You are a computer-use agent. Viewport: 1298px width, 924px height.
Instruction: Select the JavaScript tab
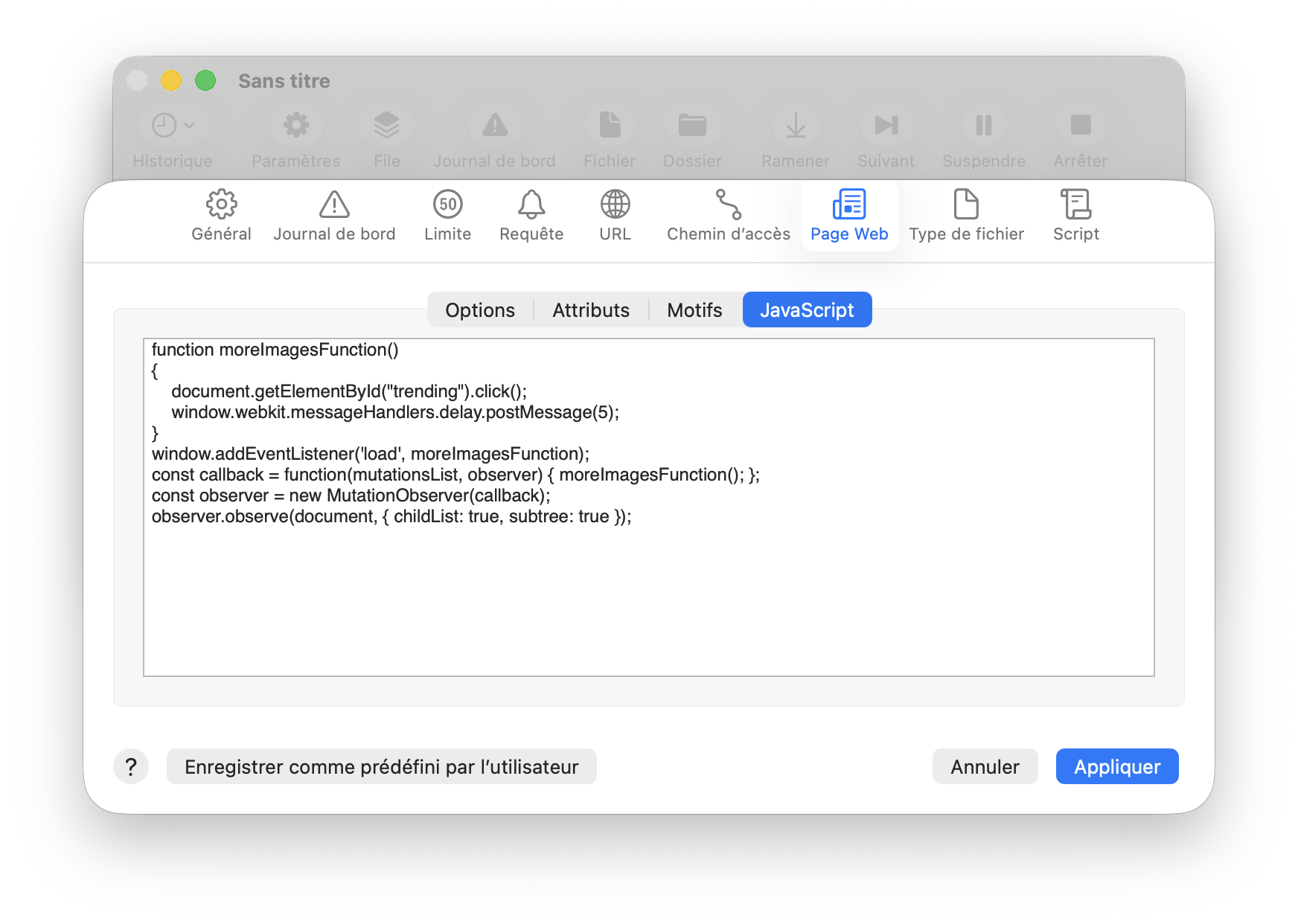807,310
